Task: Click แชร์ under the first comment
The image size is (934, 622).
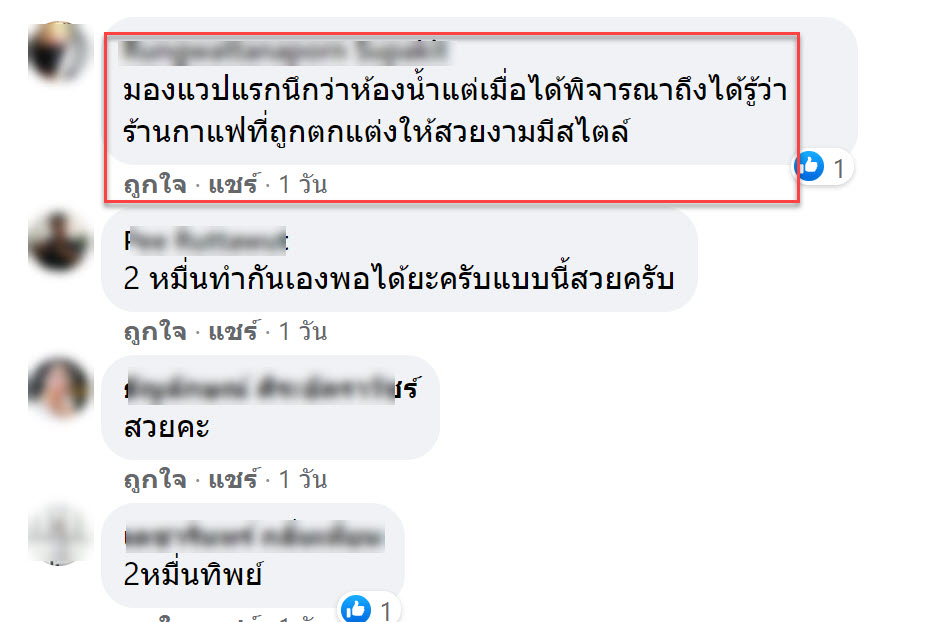Action: tap(234, 185)
